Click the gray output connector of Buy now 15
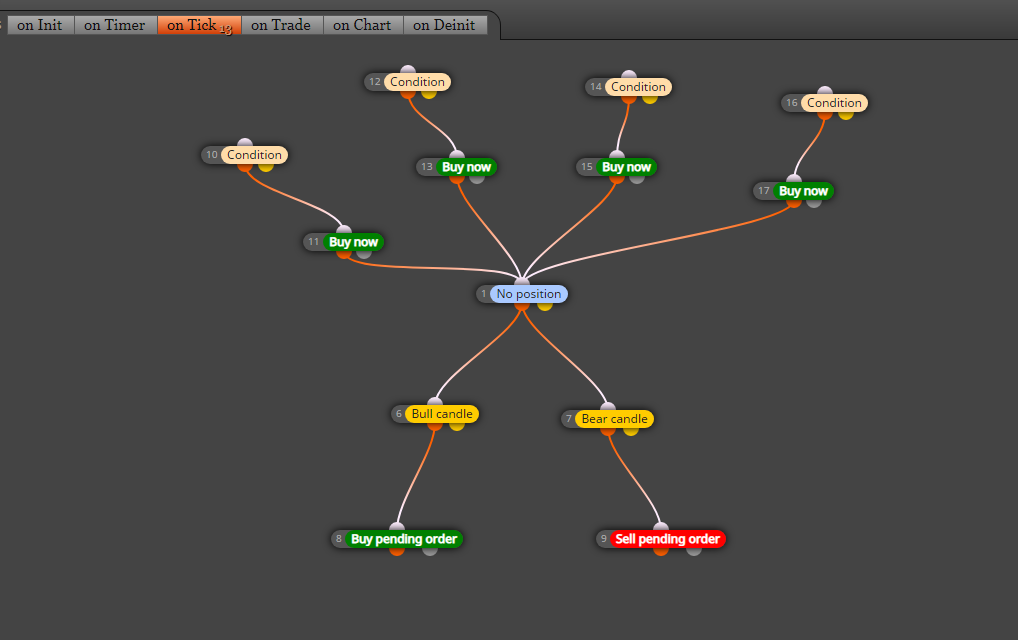The image size is (1018, 640). pyautogui.click(x=637, y=178)
